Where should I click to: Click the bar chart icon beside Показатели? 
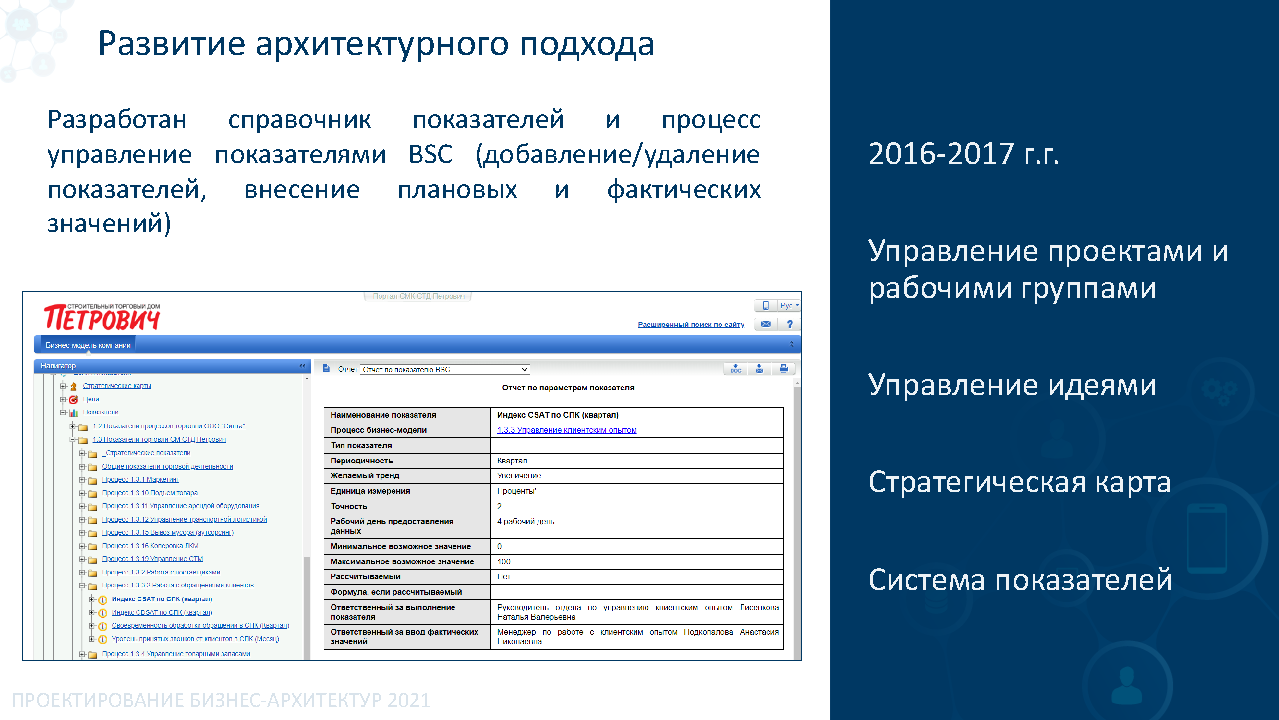(x=74, y=412)
